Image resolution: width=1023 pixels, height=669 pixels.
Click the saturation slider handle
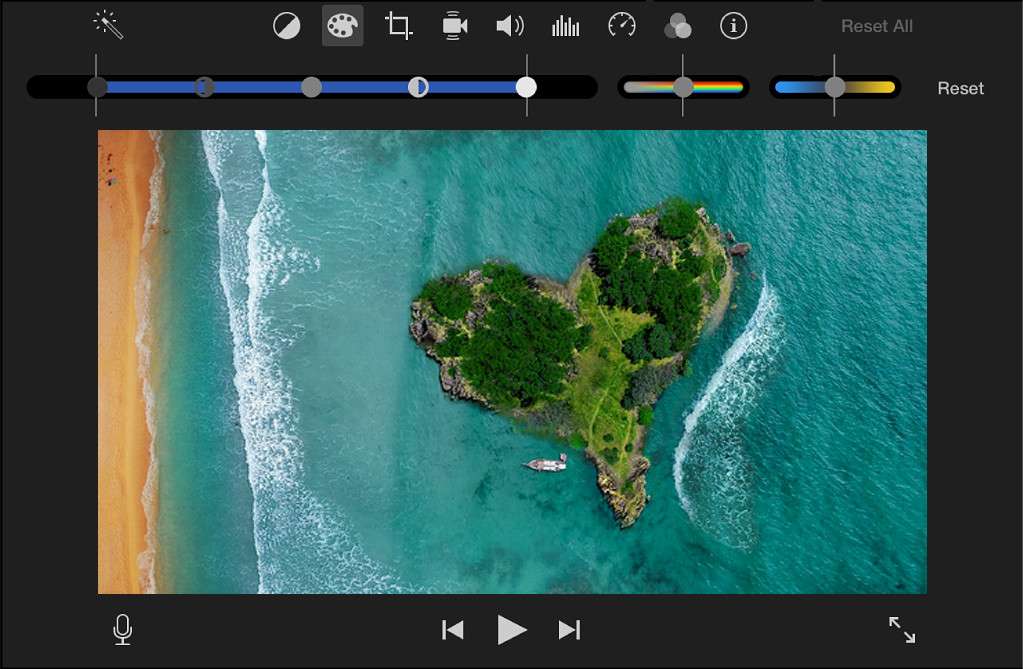click(x=685, y=87)
